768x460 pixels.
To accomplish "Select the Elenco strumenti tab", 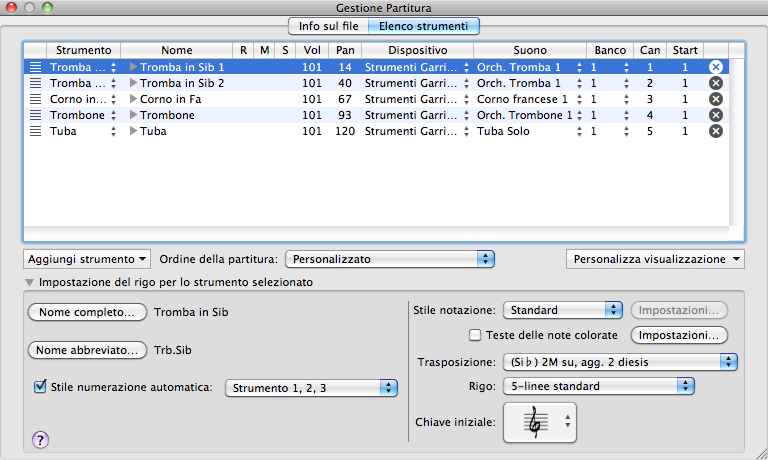I will pyautogui.click(x=423, y=26).
